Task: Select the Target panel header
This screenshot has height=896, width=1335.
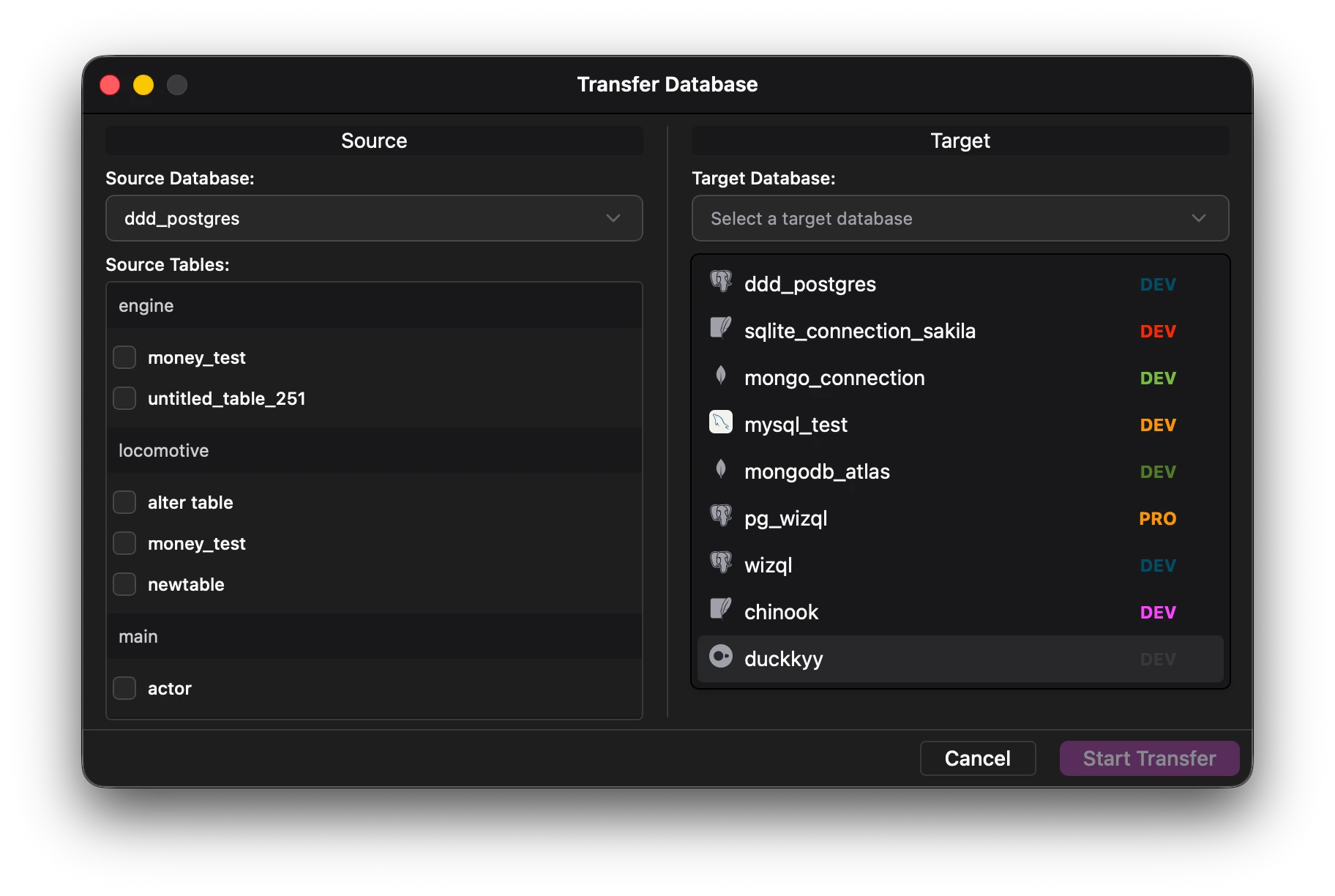Action: (960, 141)
